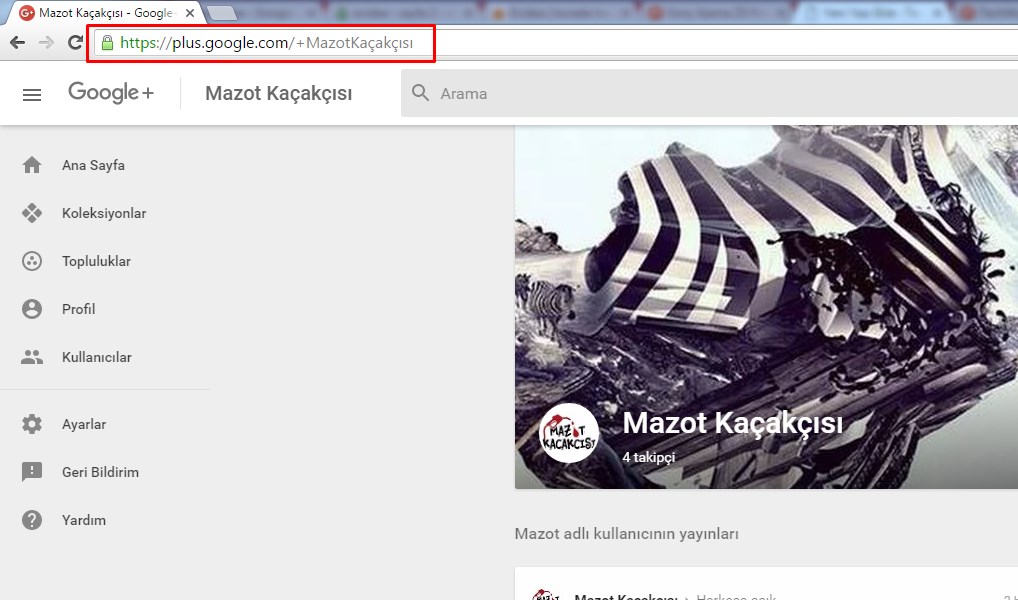Image resolution: width=1018 pixels, height=600 pixels.
Task: Click the magnifier search icon
Action: click(421, 93)
